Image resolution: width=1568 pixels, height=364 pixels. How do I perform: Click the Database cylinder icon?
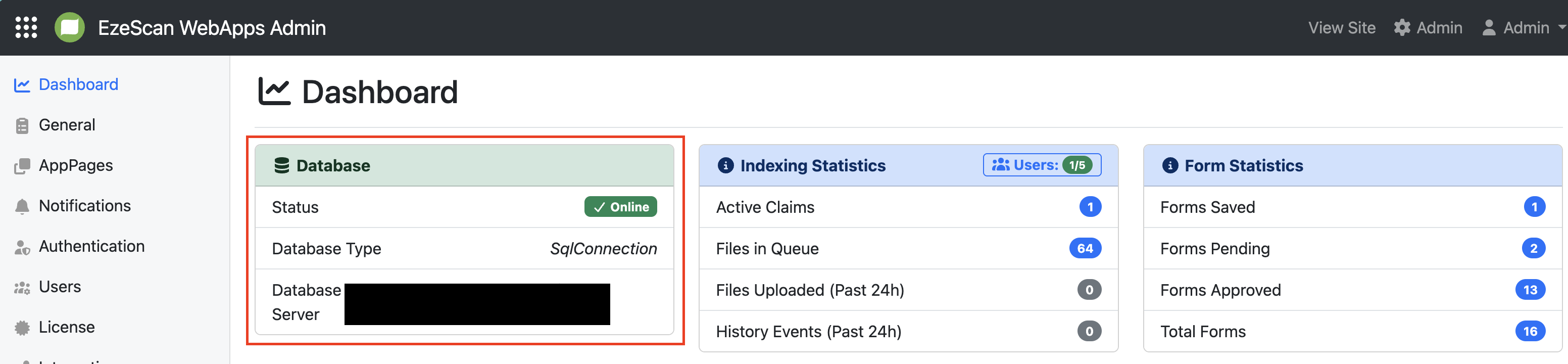coord(281,165)
